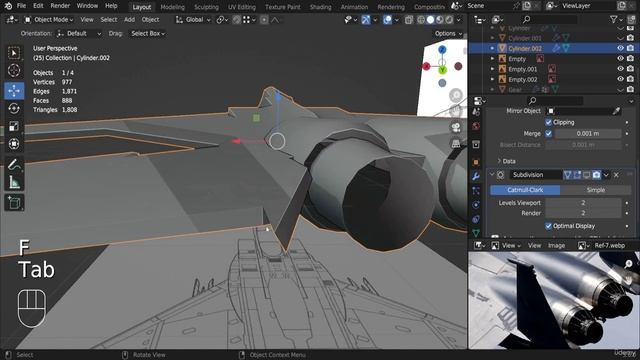
Task: Switch to the Modeling workspace tab
Action: [x=172, y=7]
